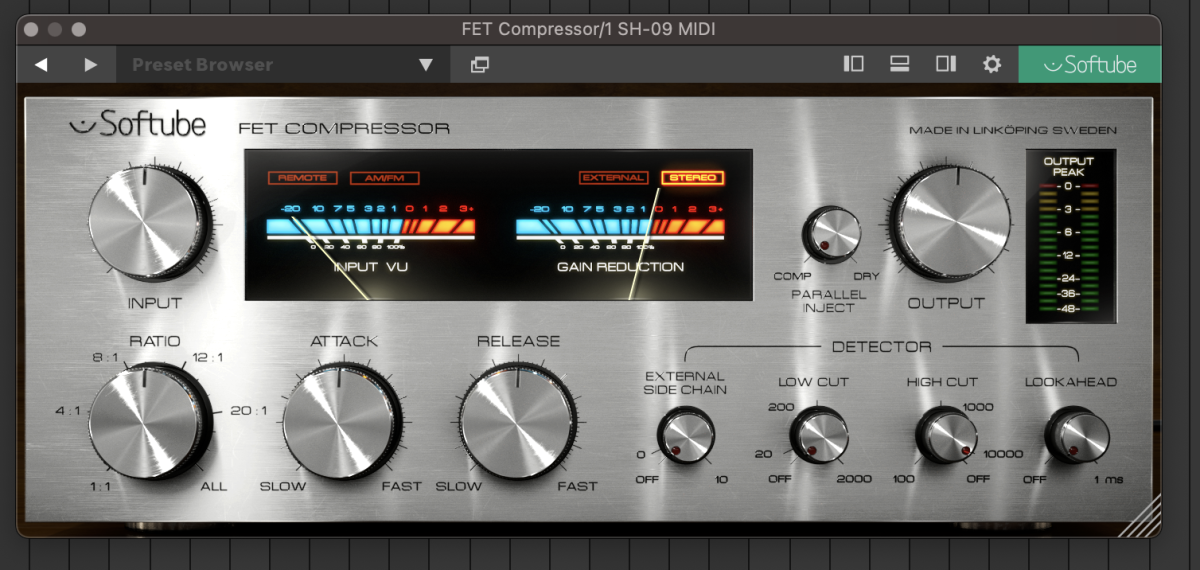Toggle the right side panel icon
Screen dimensions: 1200x570
945,64
